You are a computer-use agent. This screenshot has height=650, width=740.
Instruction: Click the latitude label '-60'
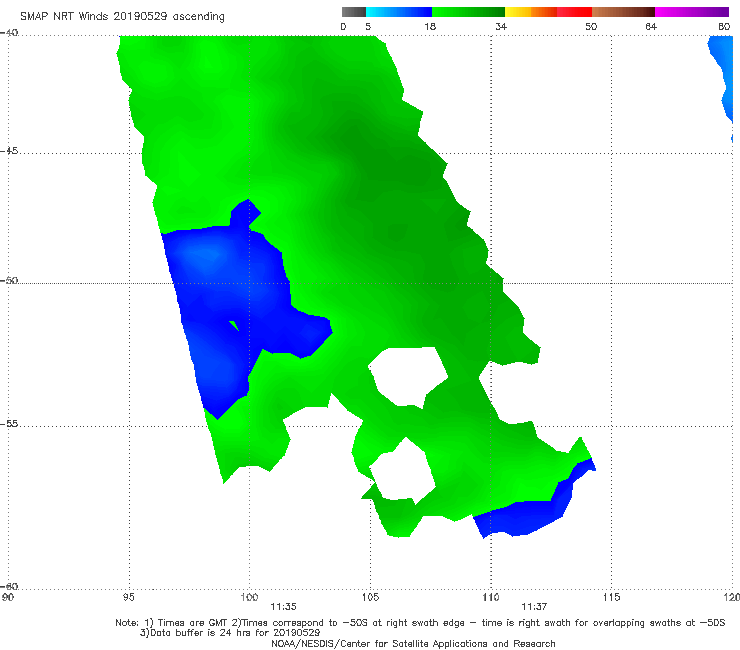(9, 586)
